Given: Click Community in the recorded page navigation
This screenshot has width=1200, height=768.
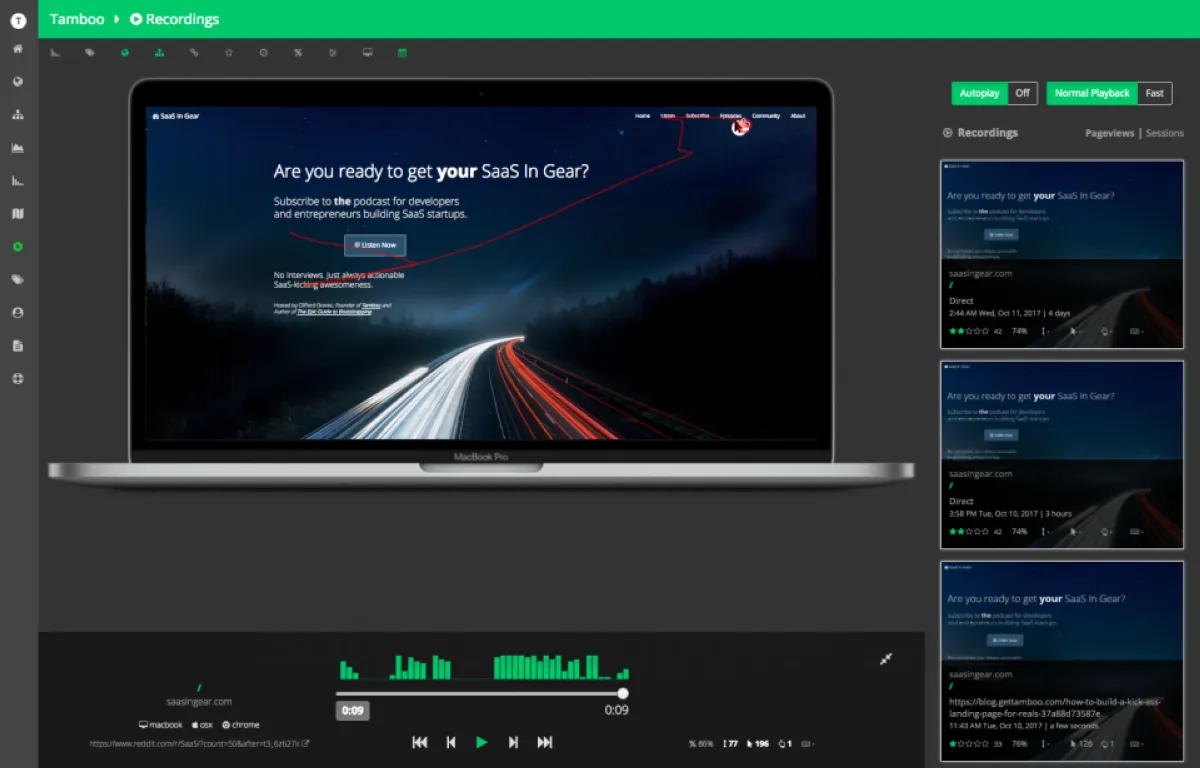Looking at the screenshot, I should pyautogui.click(x=766, y=116).
